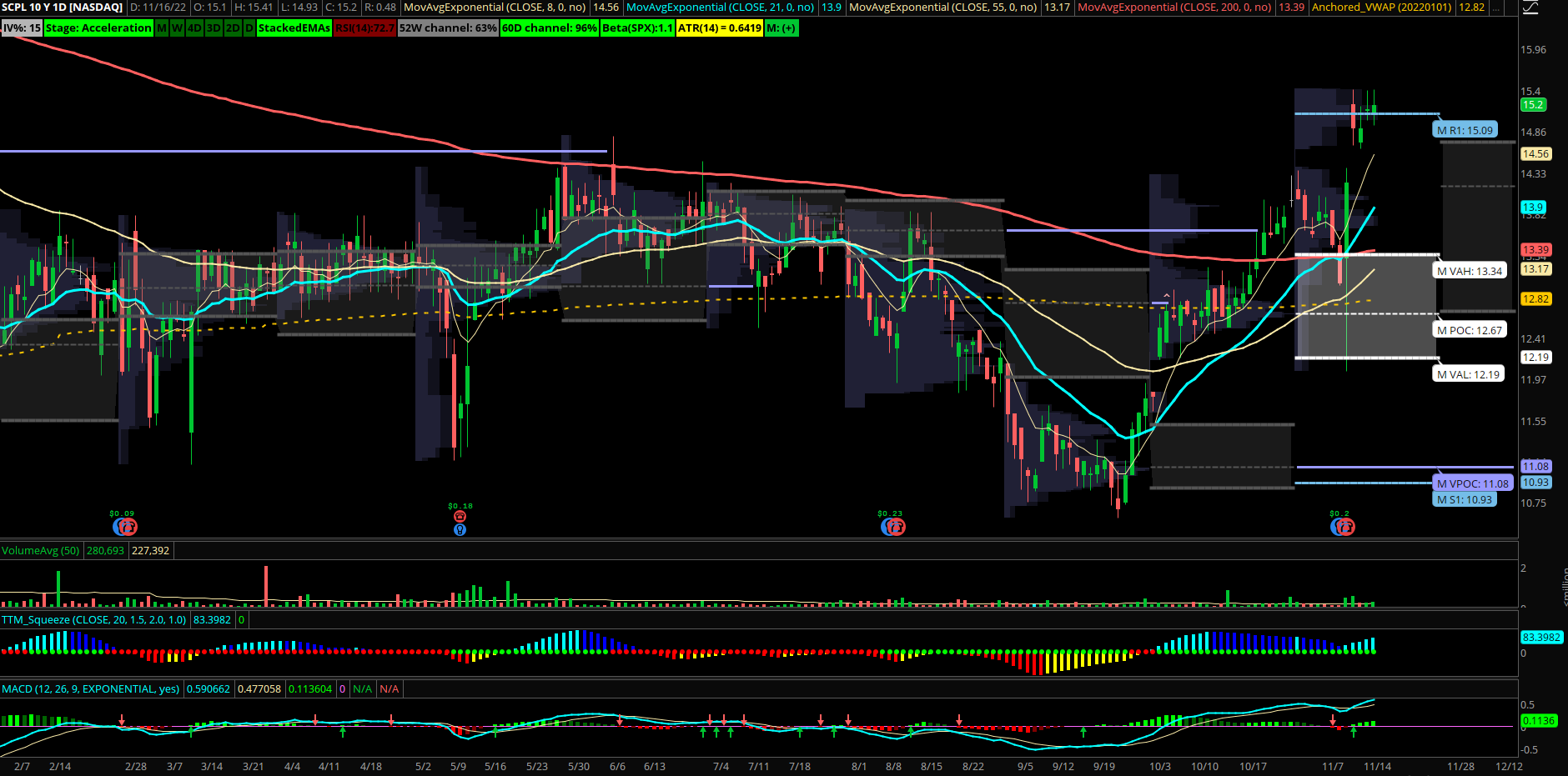Click the H: 15.41 high value
Screen dimensions: 1568x776
coord(254,7)
